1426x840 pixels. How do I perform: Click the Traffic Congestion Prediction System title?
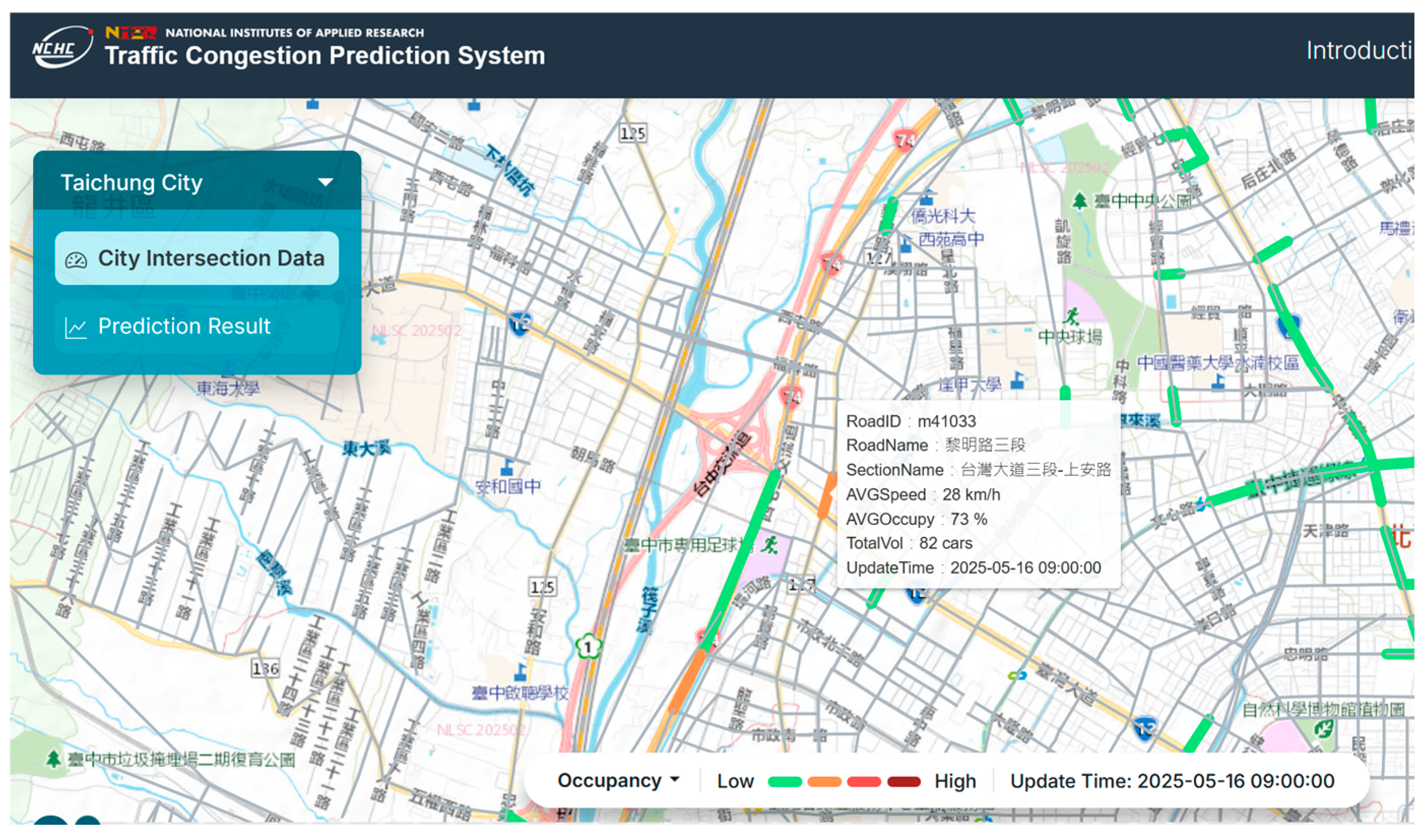pyautogui.click(x=325, y=55)
